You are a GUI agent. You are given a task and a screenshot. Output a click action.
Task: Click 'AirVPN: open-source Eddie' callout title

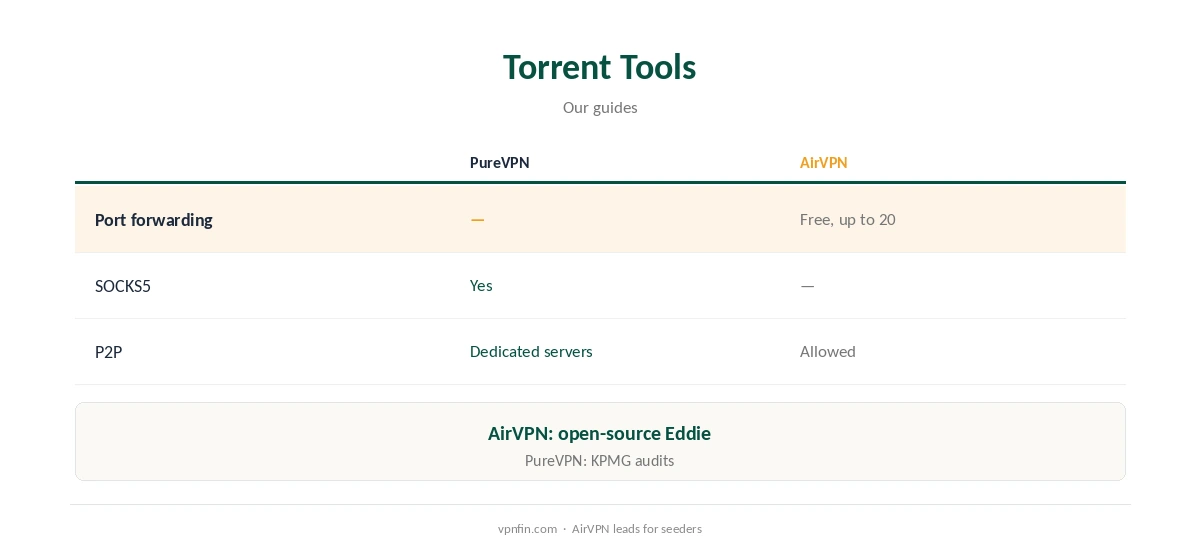tap(600, 433)
